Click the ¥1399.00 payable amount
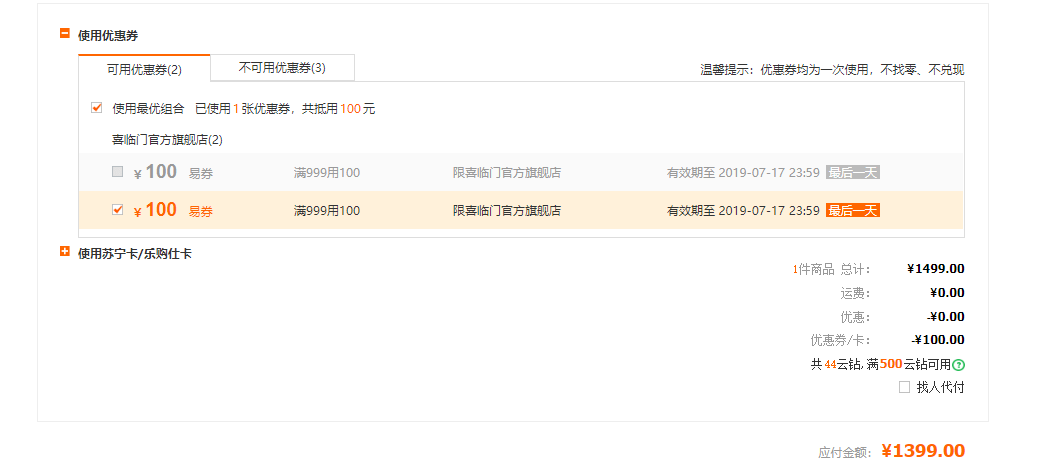This screenshot has width=1055, height=462. point(923,451)
